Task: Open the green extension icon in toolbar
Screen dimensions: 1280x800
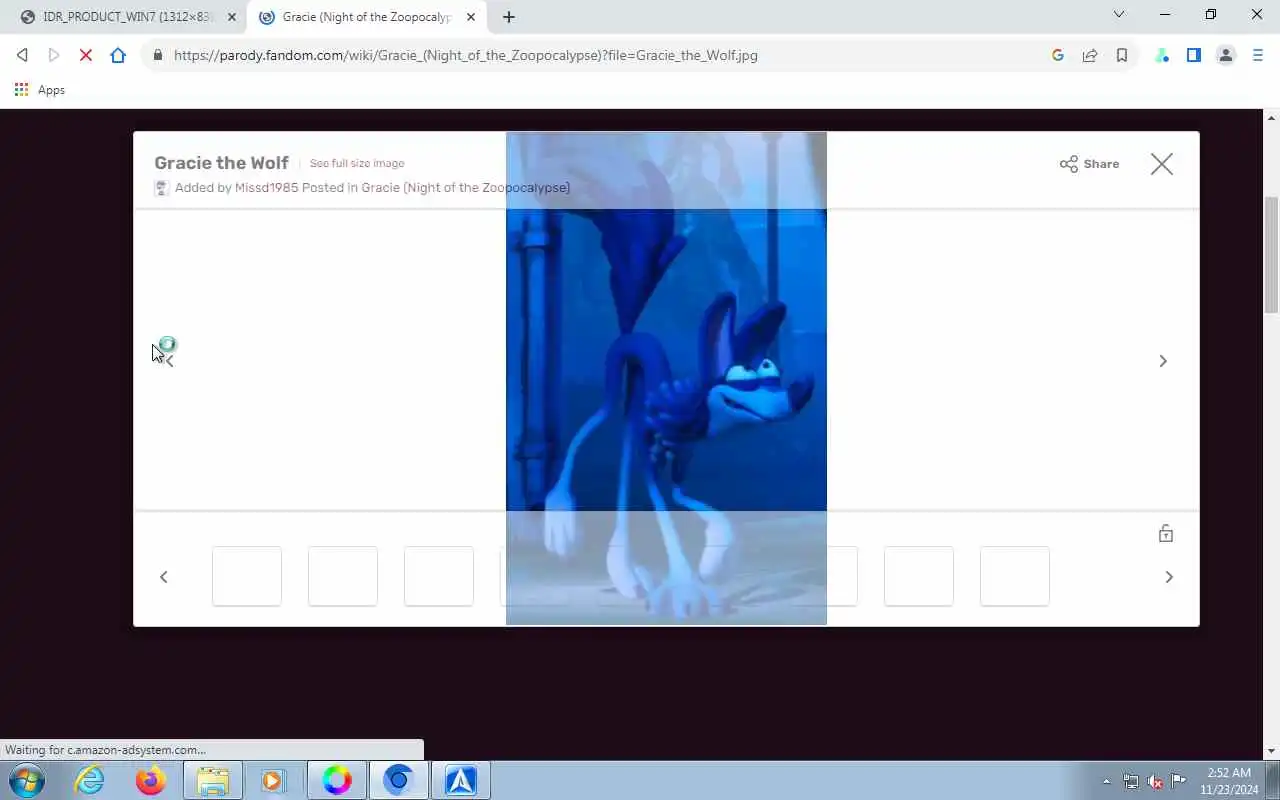Action: [x=1162, y=55]
